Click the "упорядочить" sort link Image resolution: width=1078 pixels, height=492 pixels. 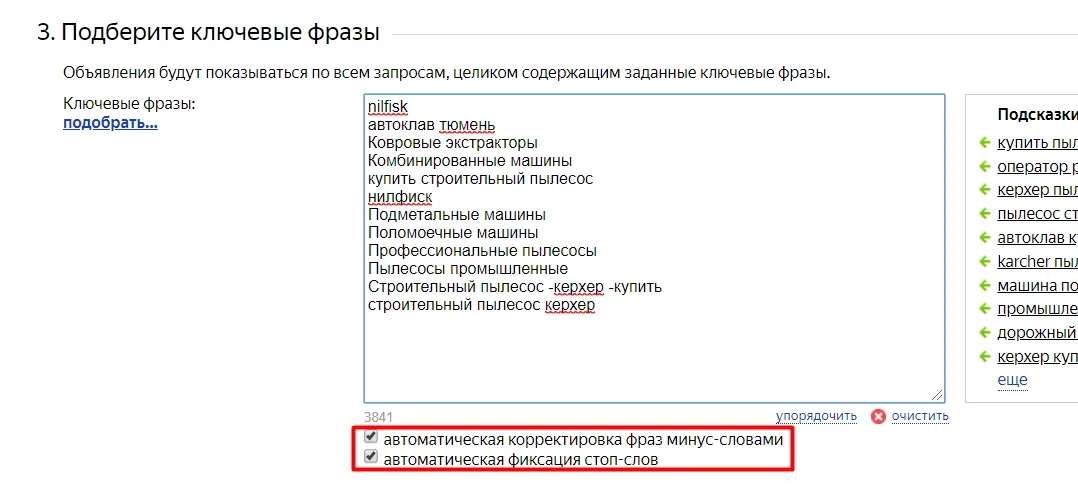(x=816, y=416)
